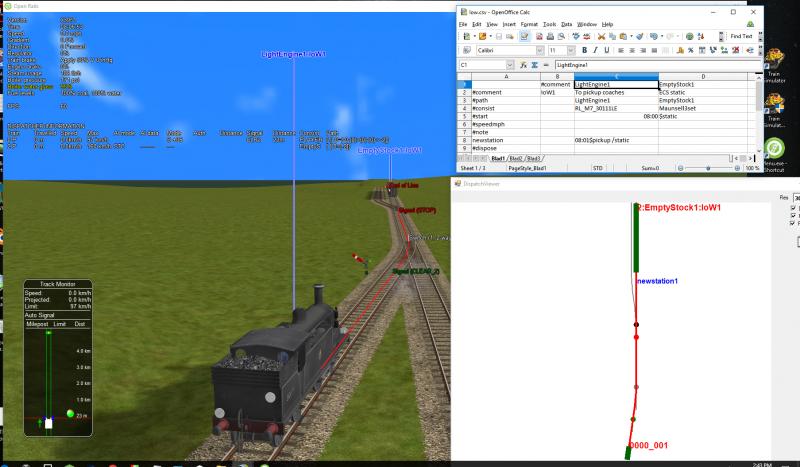Open the Calibri font name dropdown
Screen dimensions: 800x467
pyautogui.click(x=540, y=50)
